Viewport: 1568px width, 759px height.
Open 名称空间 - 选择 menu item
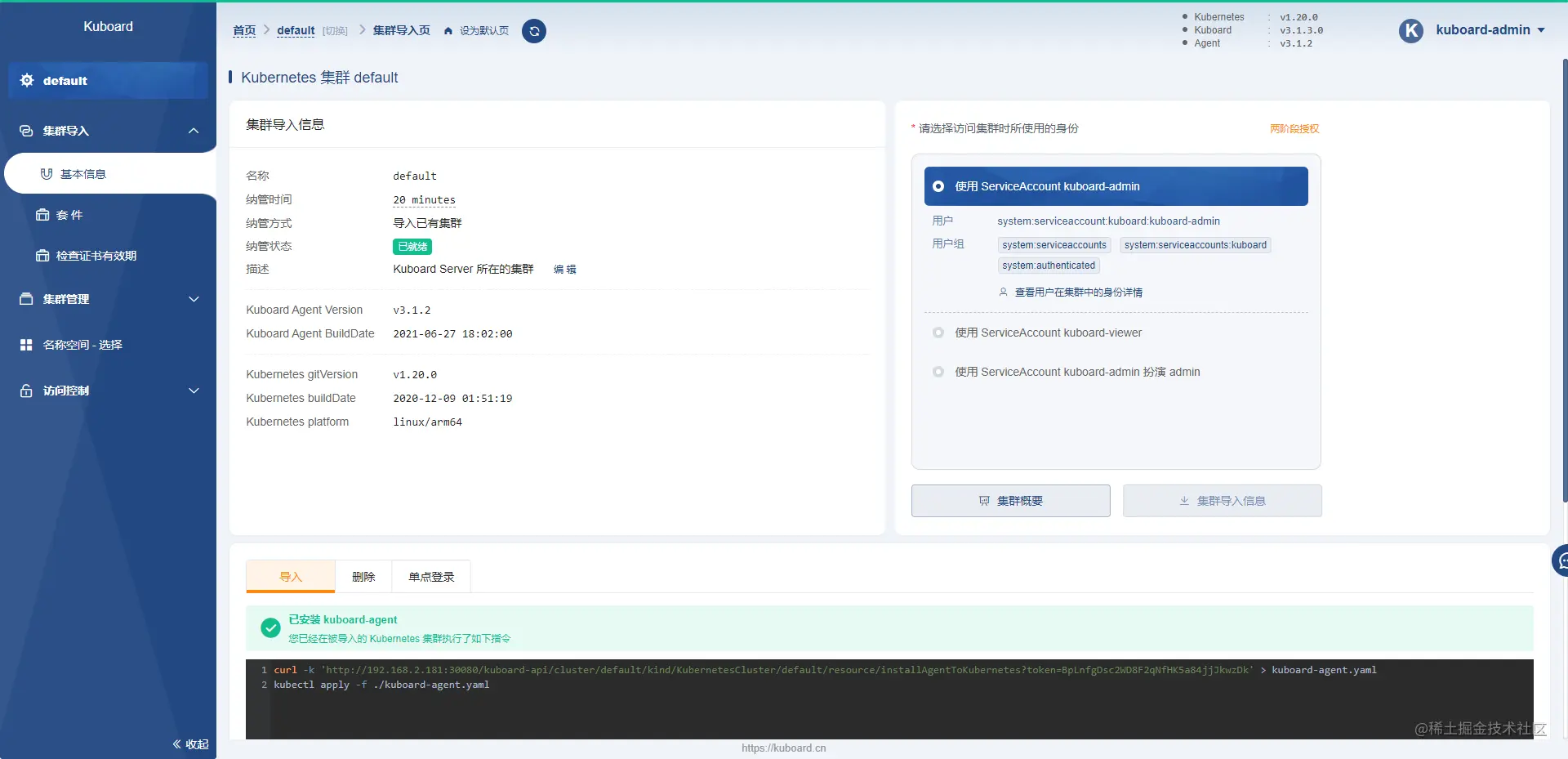coord(108,345)
